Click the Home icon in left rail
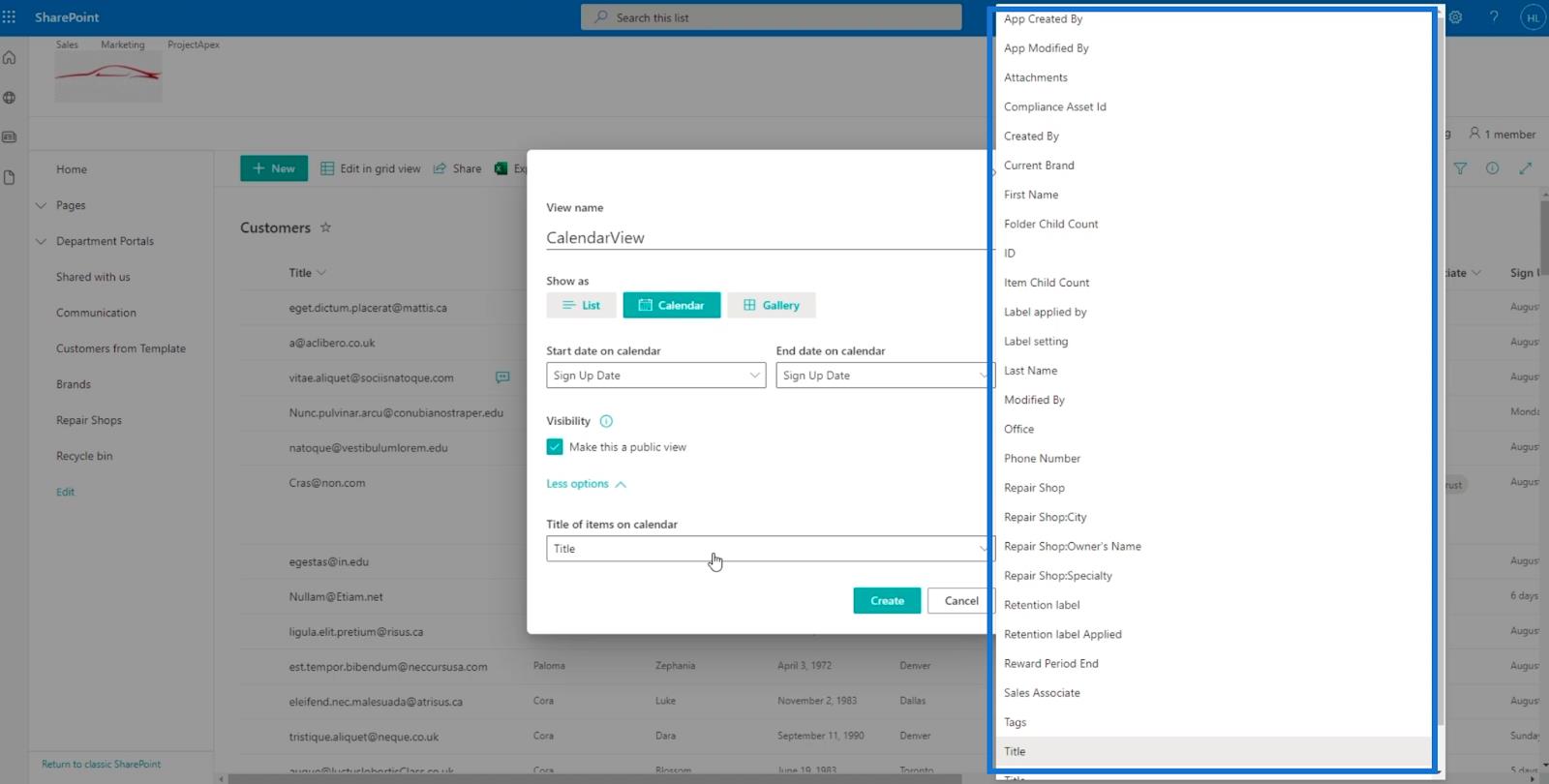The image size is (1549, 784). (x=10, y=58)
